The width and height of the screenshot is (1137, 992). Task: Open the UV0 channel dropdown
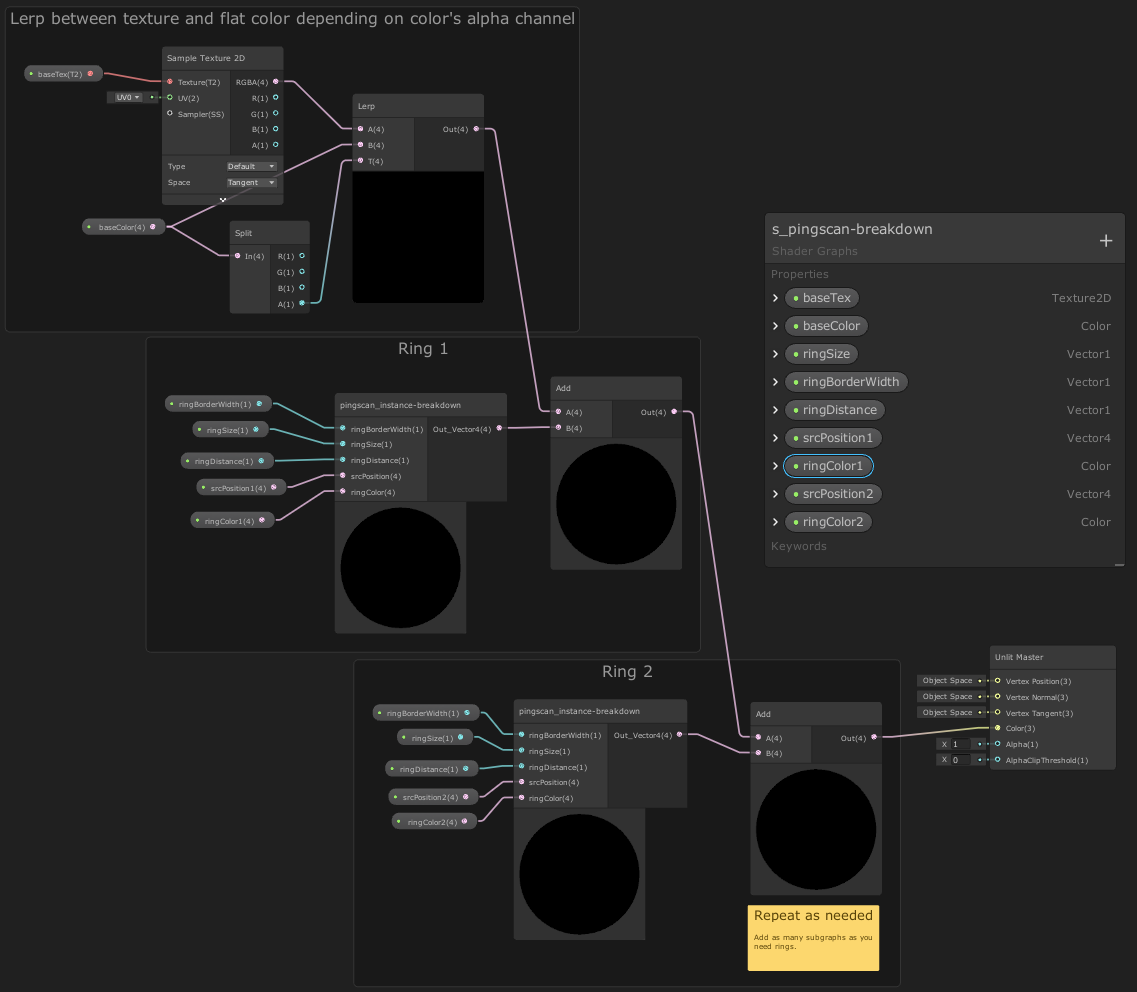click(x=128, y=98)
